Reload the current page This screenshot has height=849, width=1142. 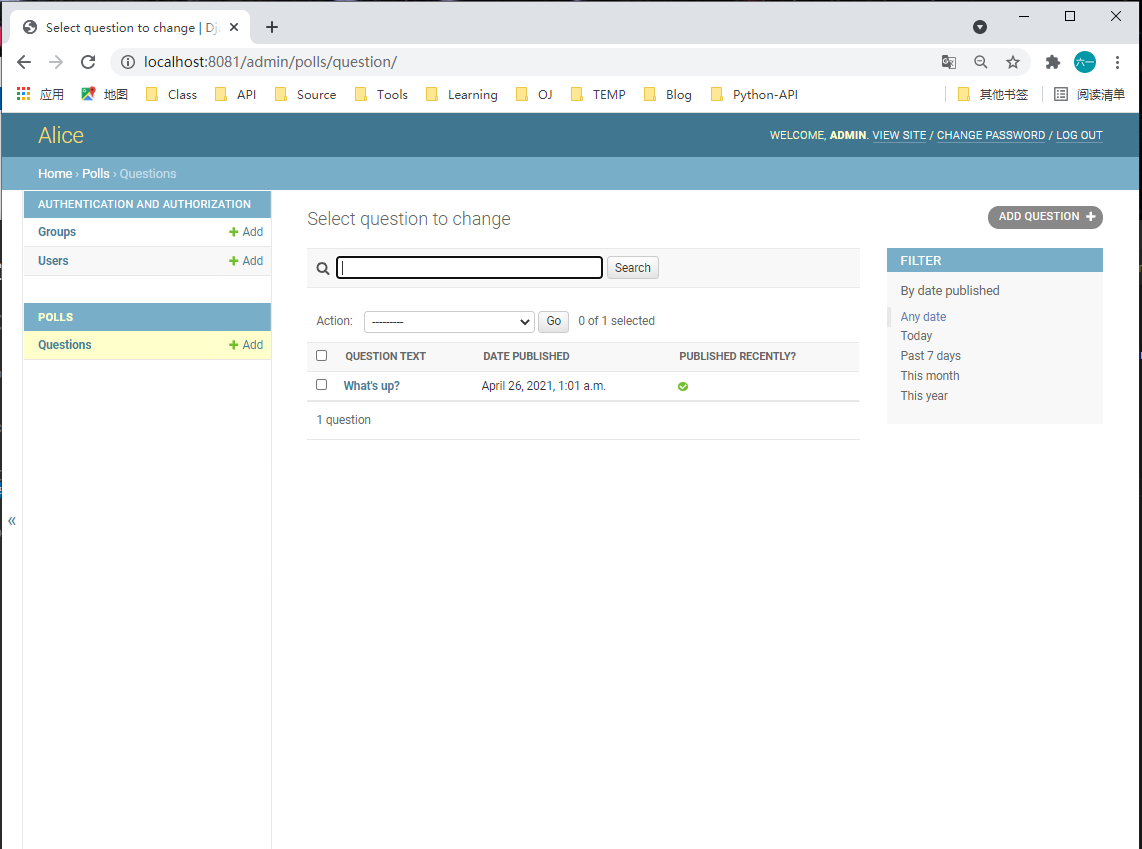coord(88,62)
